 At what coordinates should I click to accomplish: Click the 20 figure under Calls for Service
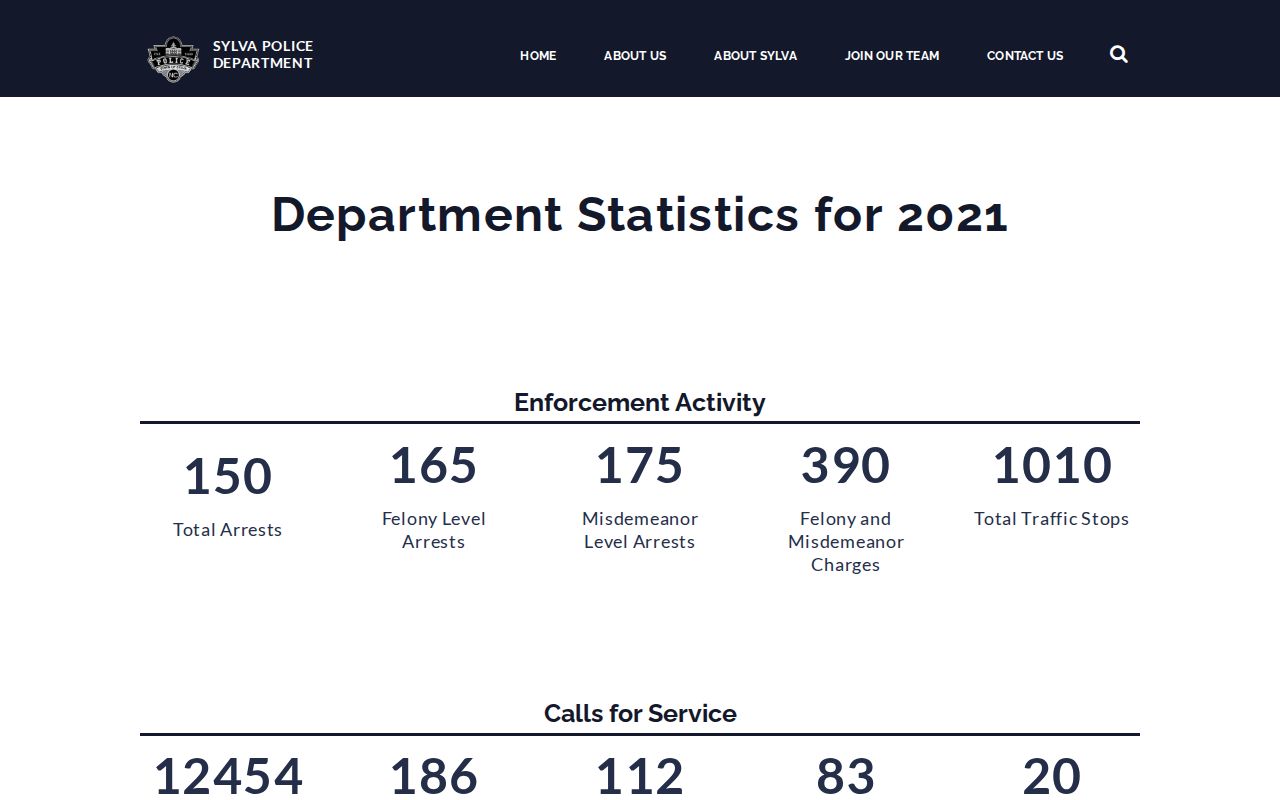coord(1052,777)
